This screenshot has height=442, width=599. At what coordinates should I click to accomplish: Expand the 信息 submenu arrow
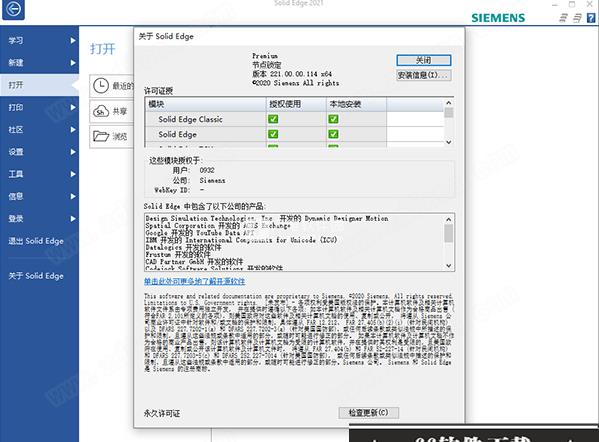[x=73, y=196]
